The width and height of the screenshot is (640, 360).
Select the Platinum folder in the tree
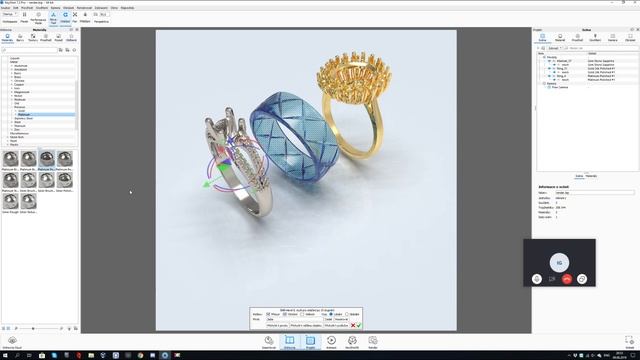(24, 115)
